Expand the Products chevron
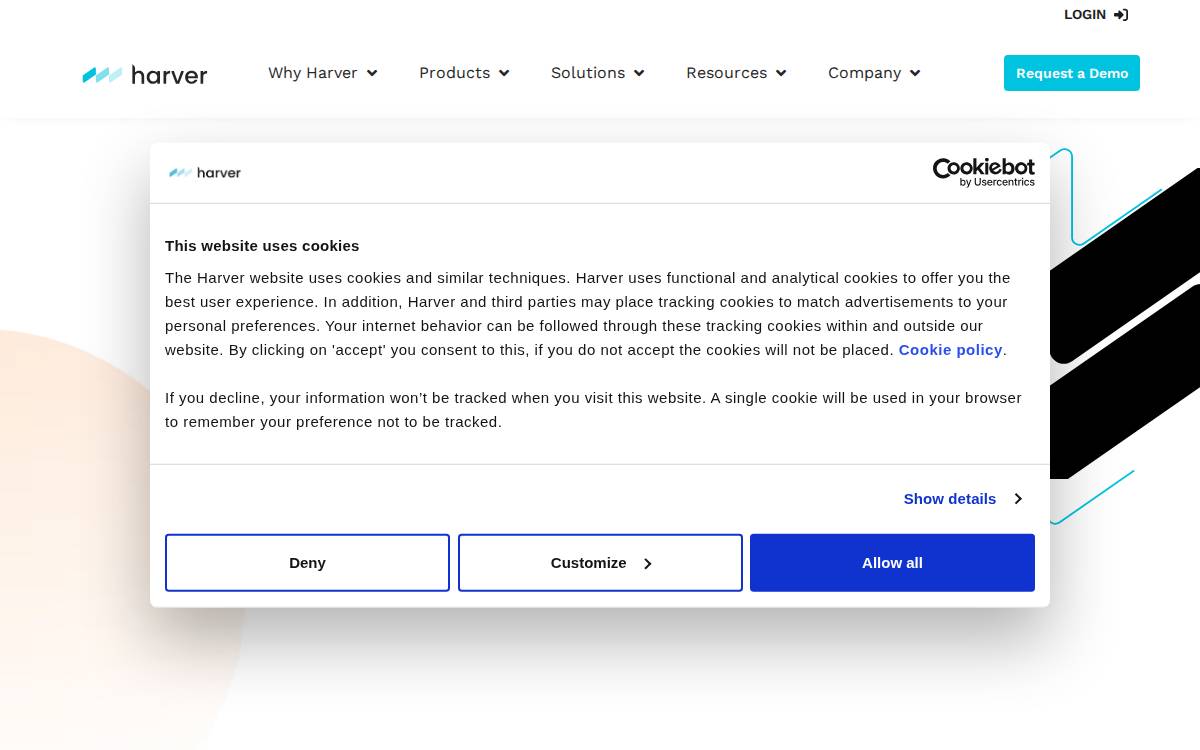This screenshot has width=1200, height=750. click(x=504, y=73)
